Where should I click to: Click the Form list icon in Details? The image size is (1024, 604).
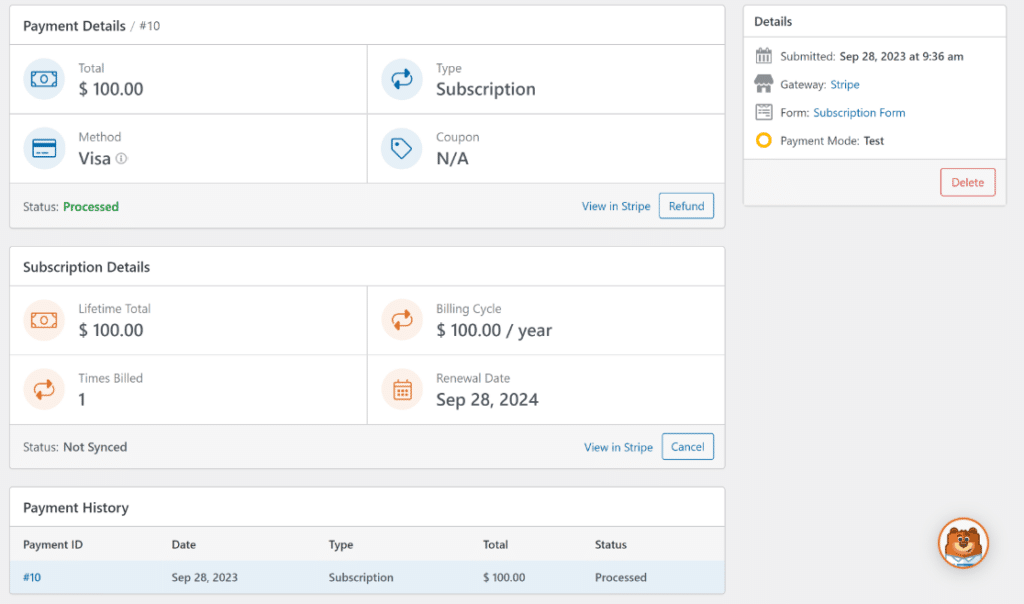click(x=762, y=112)
